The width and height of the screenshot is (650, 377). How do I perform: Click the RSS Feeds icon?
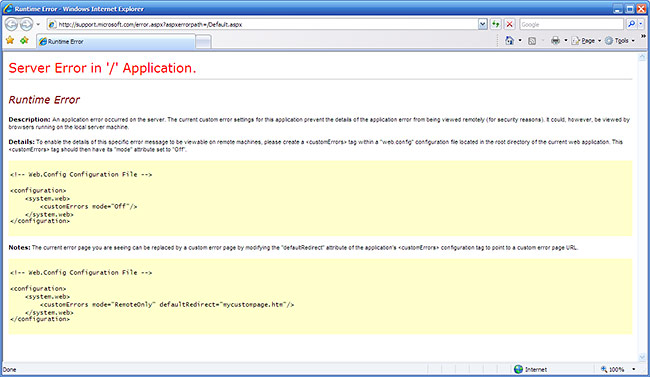pos(532,41)
